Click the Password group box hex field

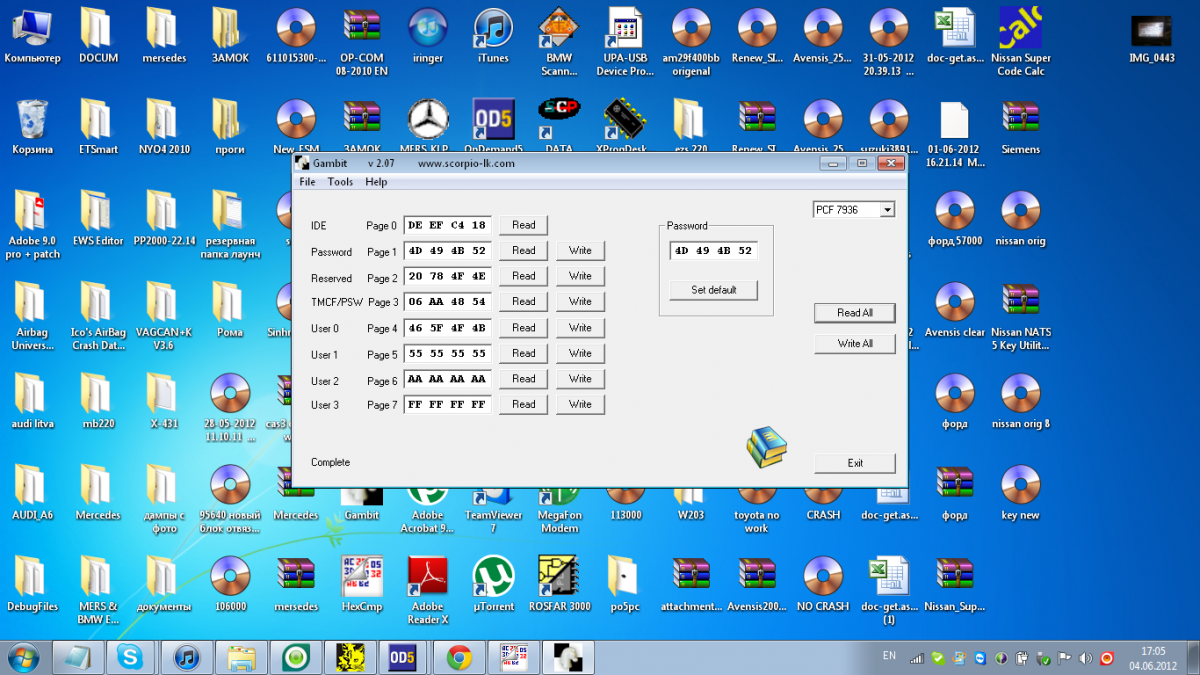pos(713,251)
